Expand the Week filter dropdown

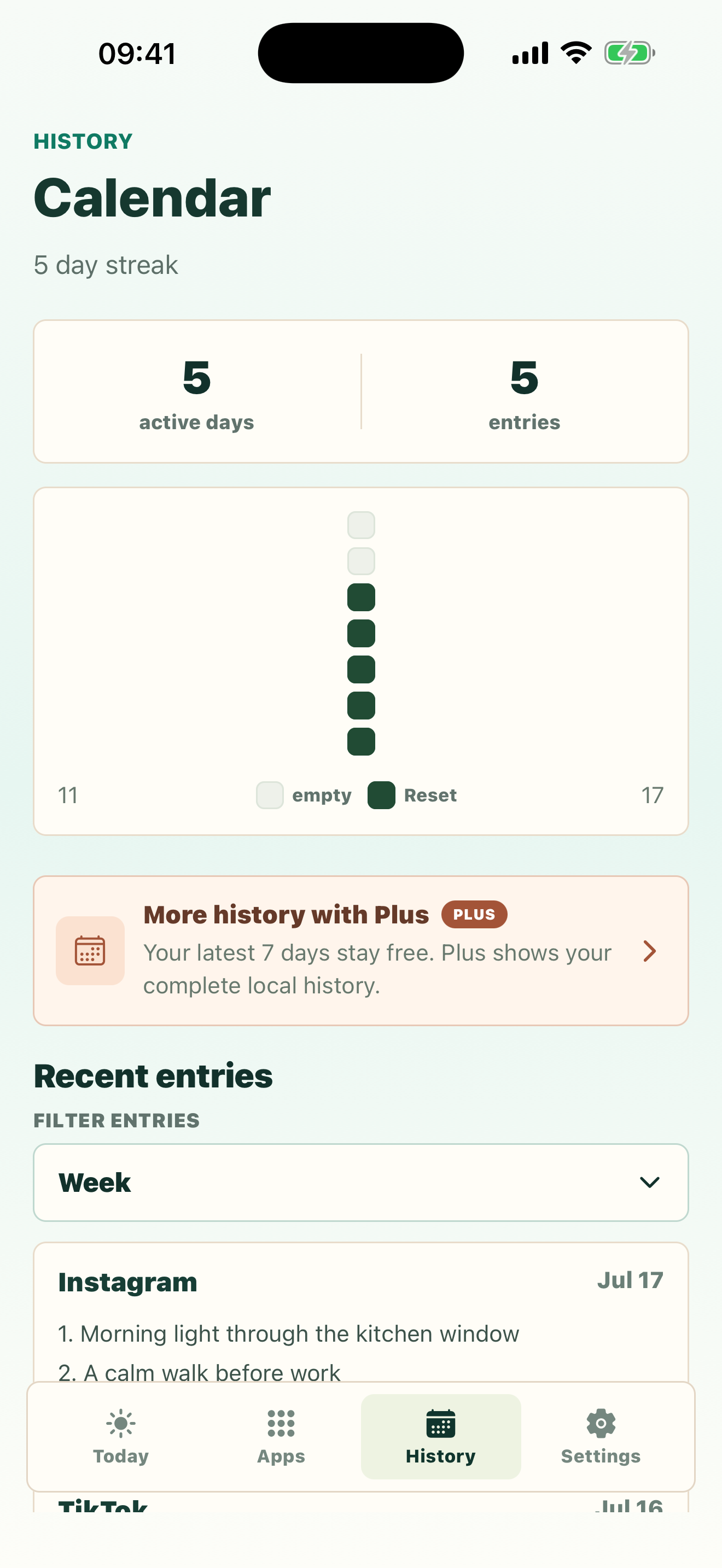[361, 1183]
